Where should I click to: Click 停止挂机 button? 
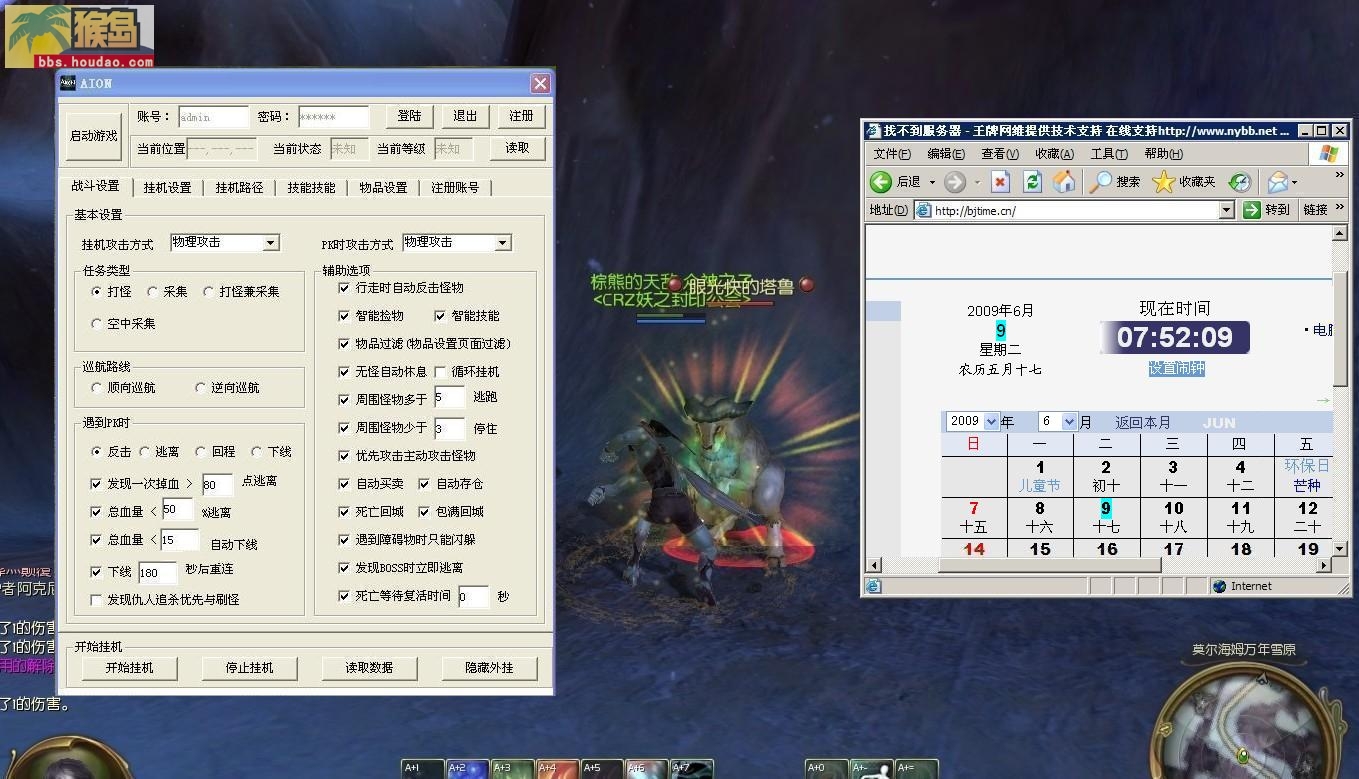click(x=249, y=668)
